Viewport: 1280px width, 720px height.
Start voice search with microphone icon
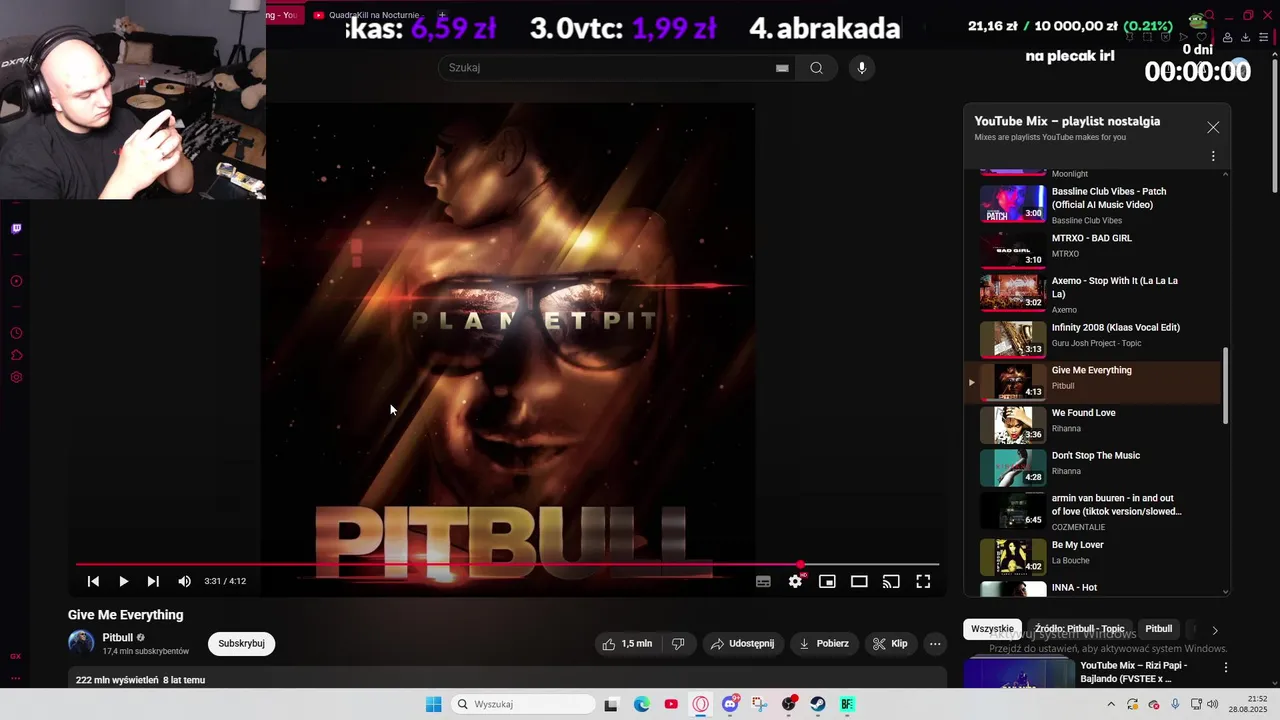[862, 68]
